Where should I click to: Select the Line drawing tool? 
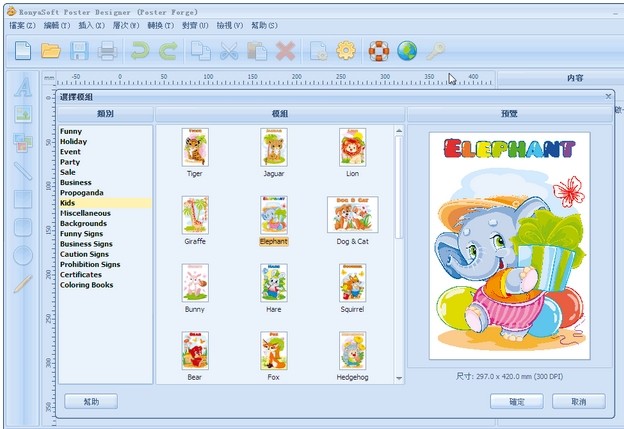(x=23, y=171)
